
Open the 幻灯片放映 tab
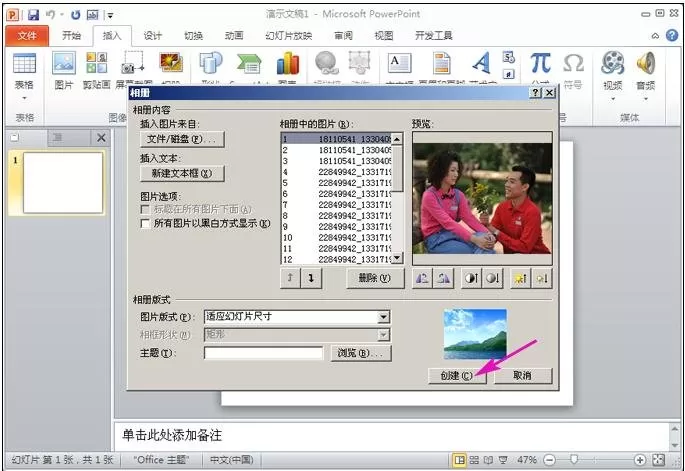coord(289,35)
